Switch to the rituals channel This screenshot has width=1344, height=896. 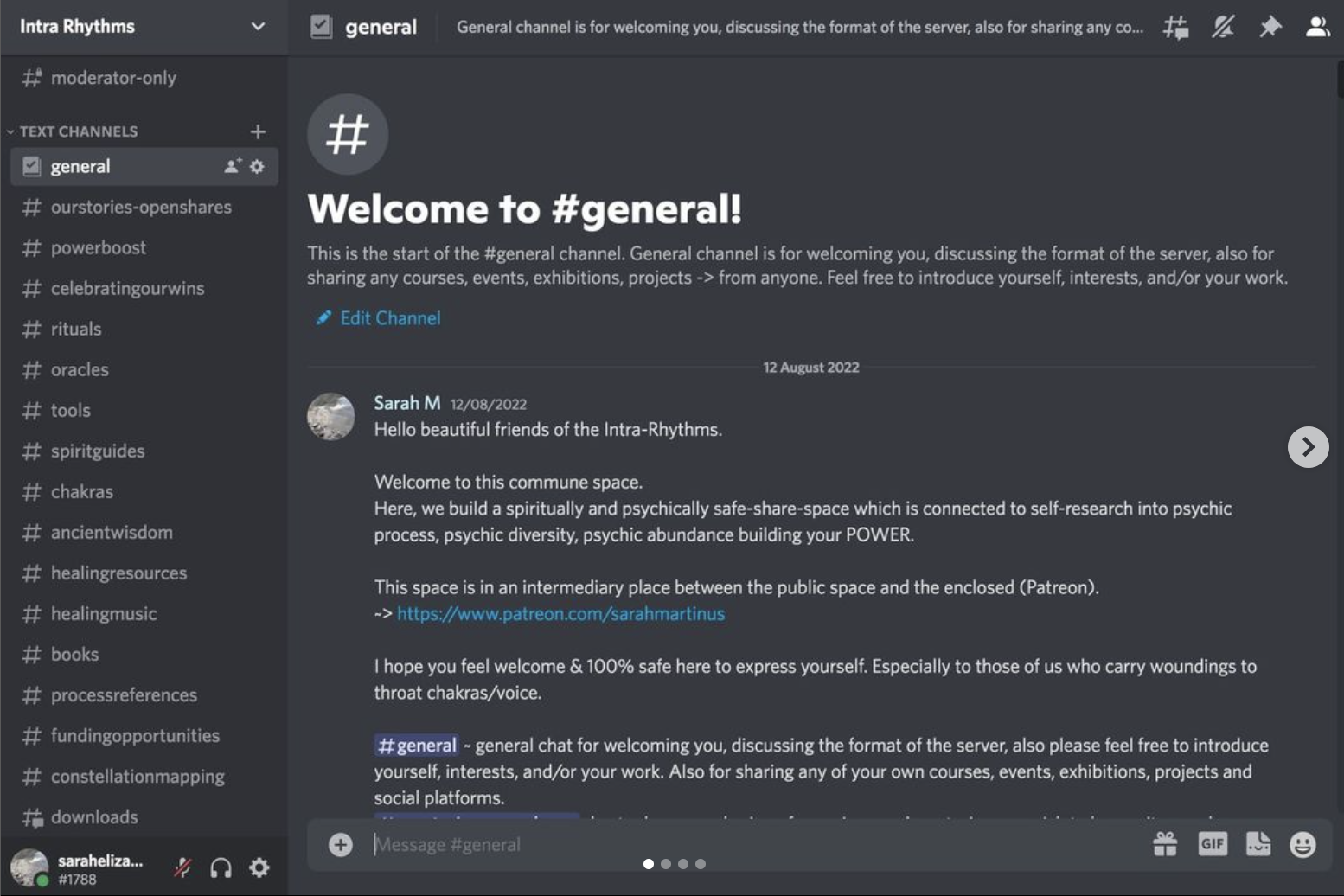click(76, 329)
